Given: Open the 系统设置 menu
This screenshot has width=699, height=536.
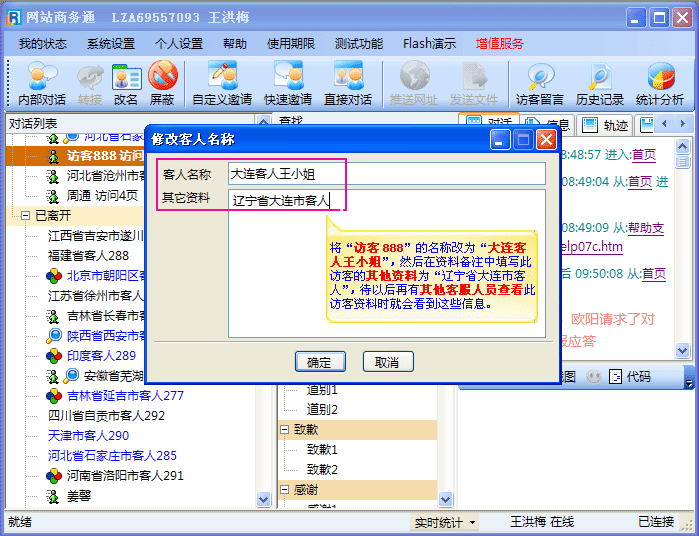Looking at the screenshot, I should 111,44.
